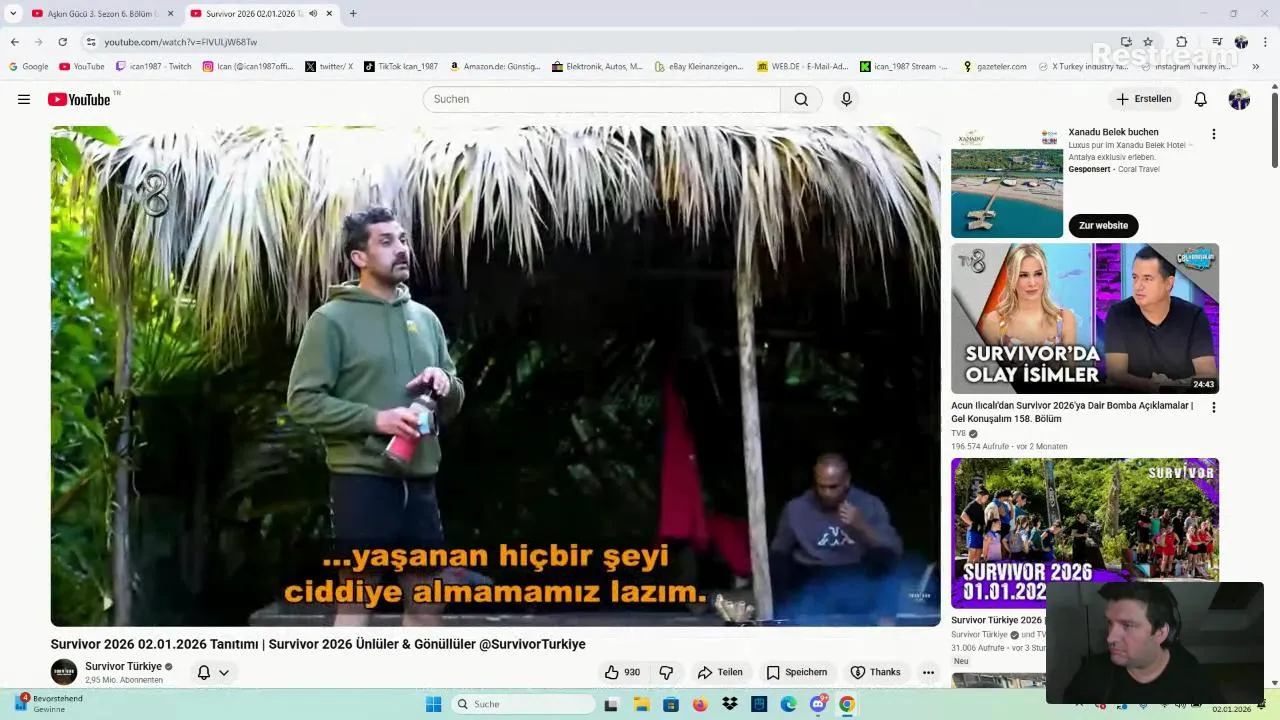Dislike the video with the thumbs-down

666,672
